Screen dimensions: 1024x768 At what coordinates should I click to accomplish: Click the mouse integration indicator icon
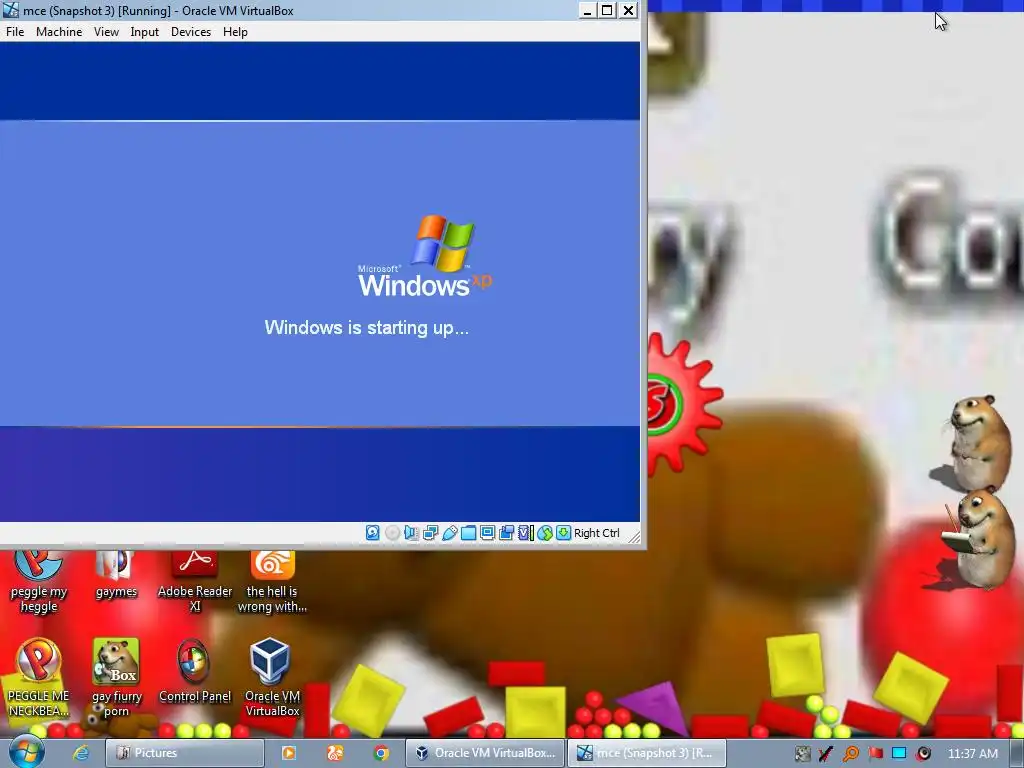[545, 533]
